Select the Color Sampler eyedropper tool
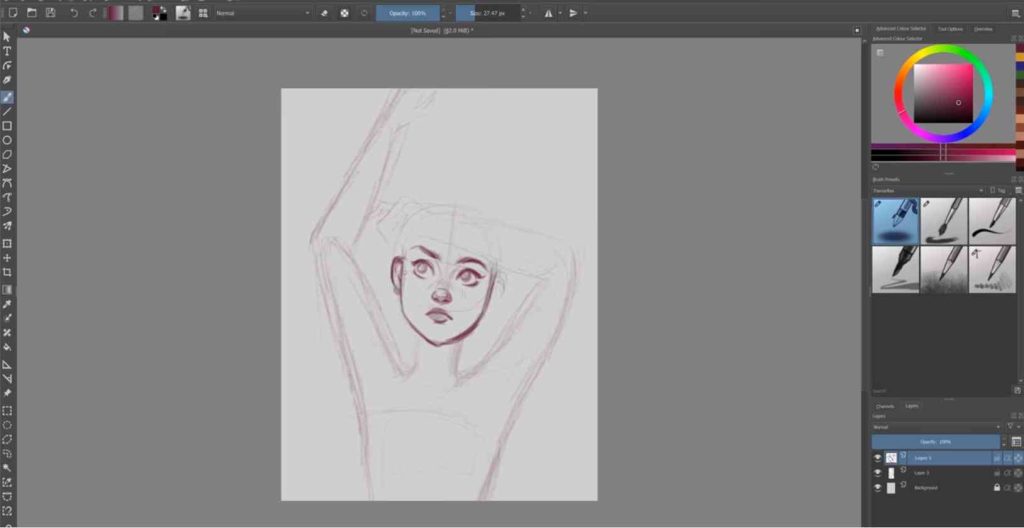This screenshot has height=528, width=1024. coord(7,304)
